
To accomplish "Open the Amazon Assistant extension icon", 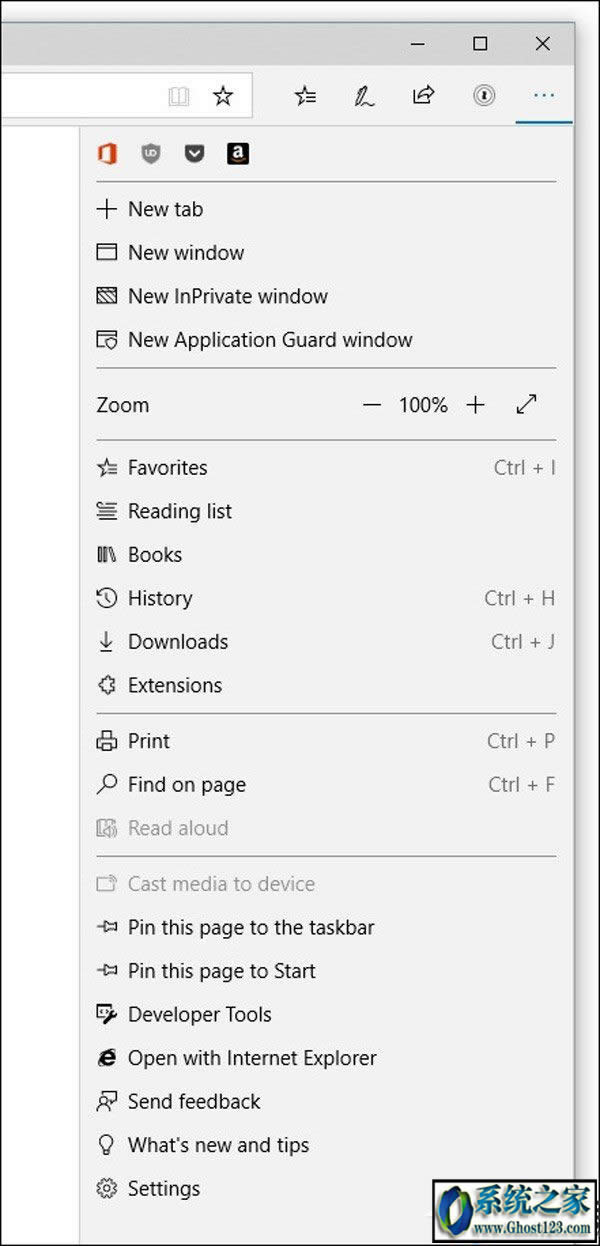I will click(237, 153).
